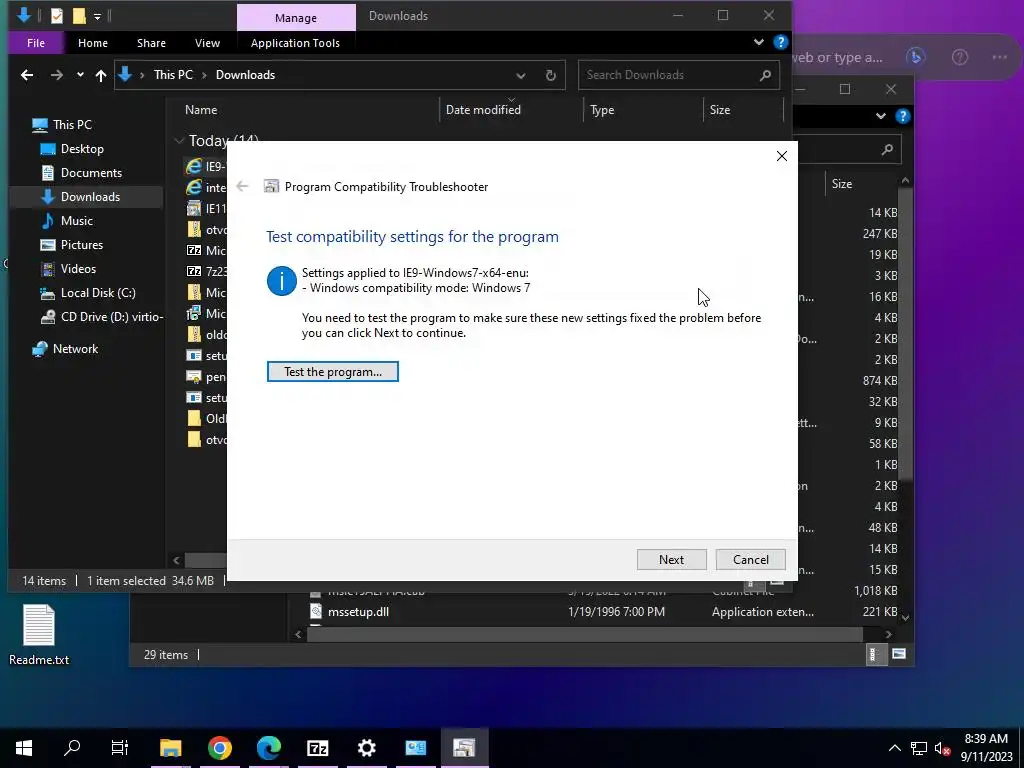Open Task View from the taskbar

[120, 748]
